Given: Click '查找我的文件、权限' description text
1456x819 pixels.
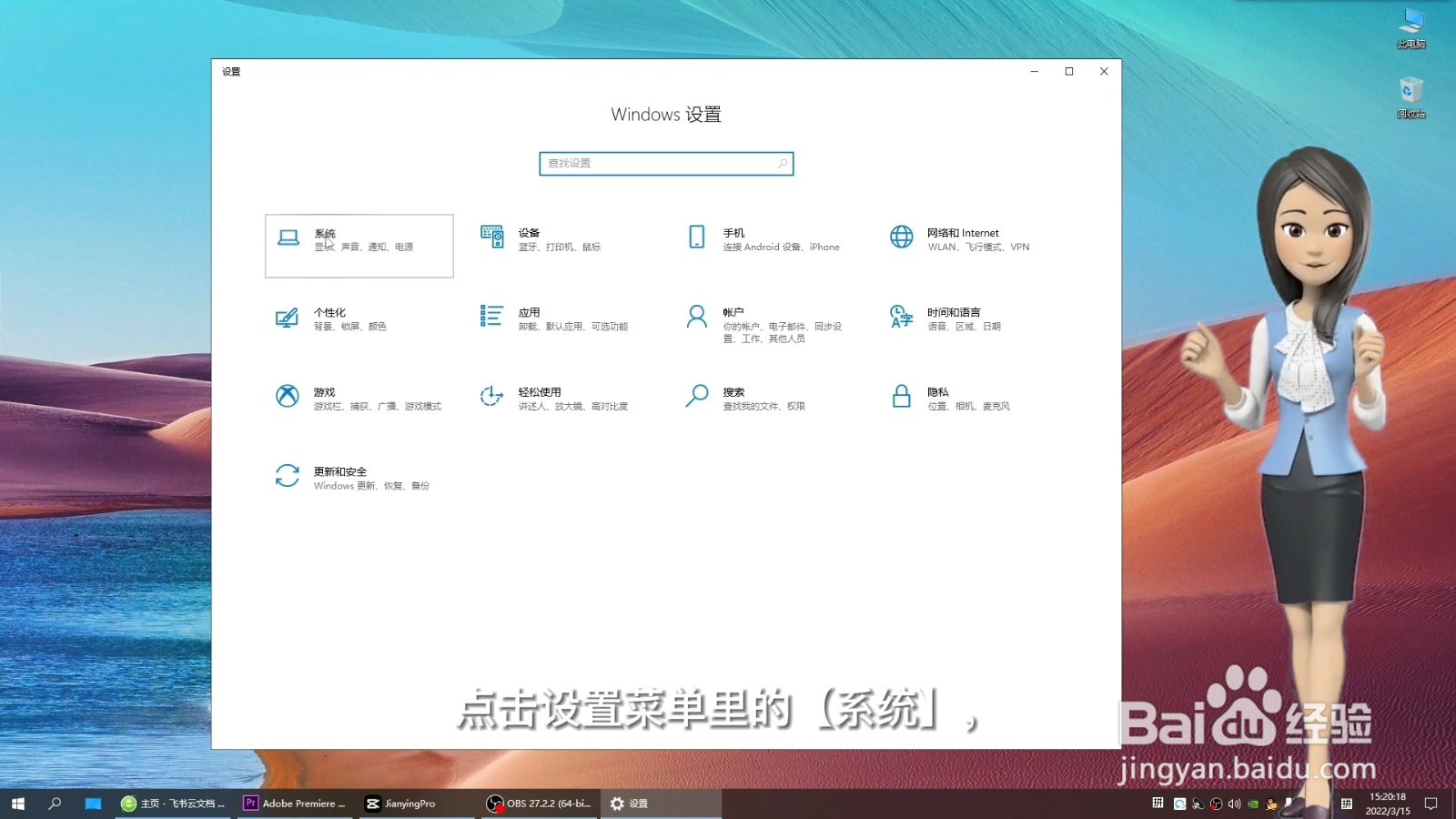Looking at the screenshot, I should [x=763, y=406].
